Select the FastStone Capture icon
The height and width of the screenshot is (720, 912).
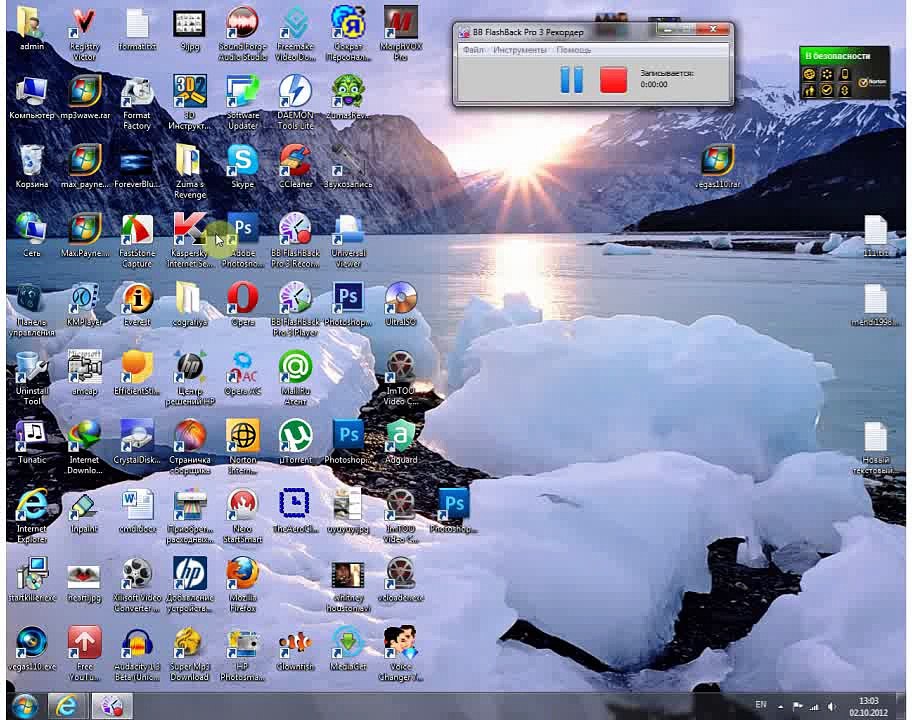pos(137,241)
